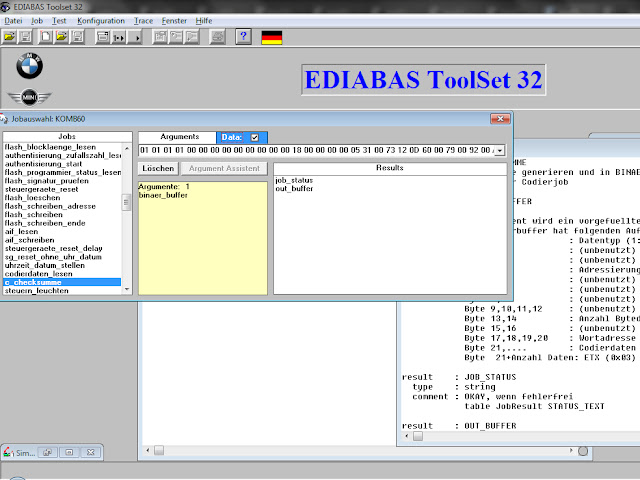Click the middle window's scroll-left arrow

pos(148,450)
